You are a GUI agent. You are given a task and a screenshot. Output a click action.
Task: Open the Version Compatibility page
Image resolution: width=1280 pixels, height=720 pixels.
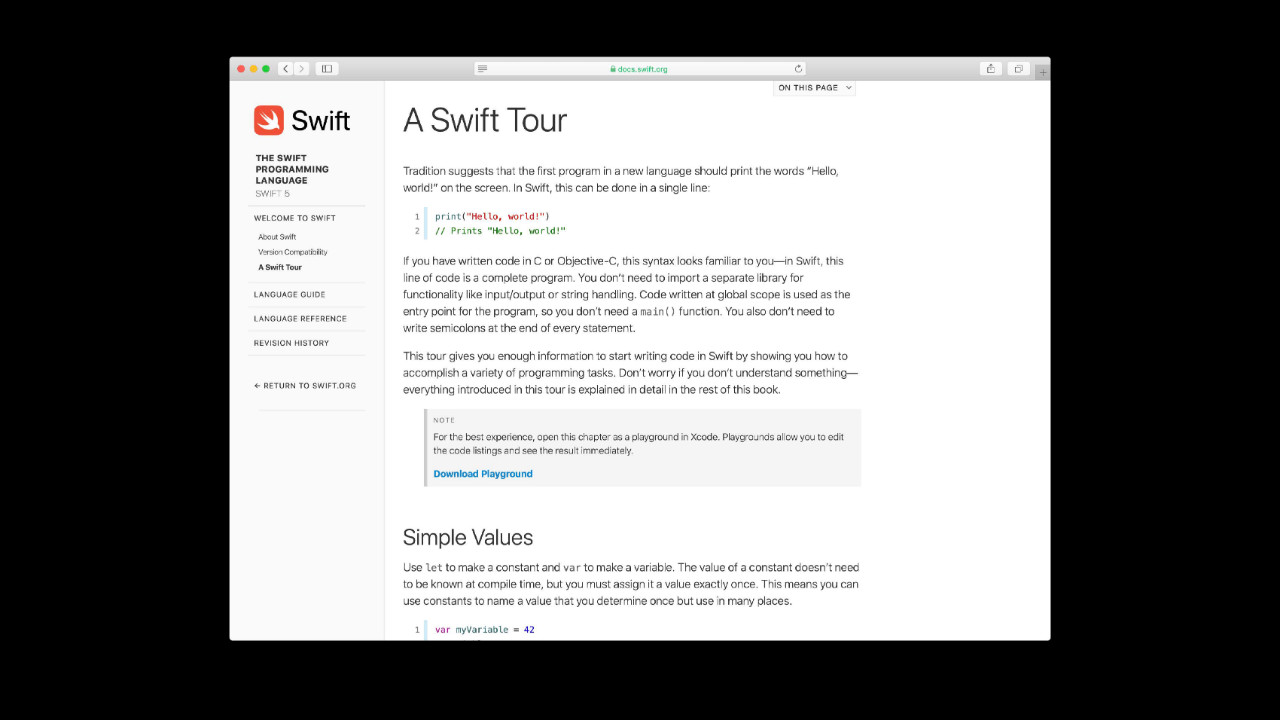293,252
